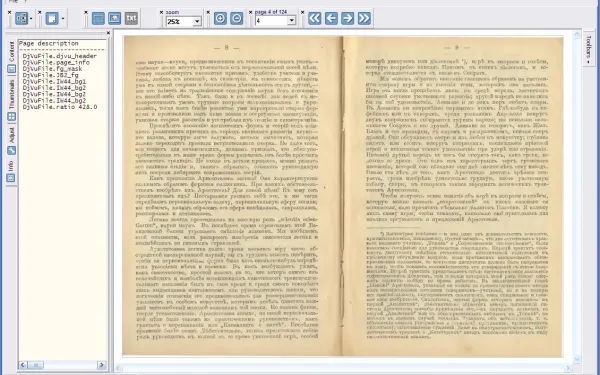600x375 pixels.
Task: Open the dropdown arrow beside the page mode icon
Action: point(63,18)
